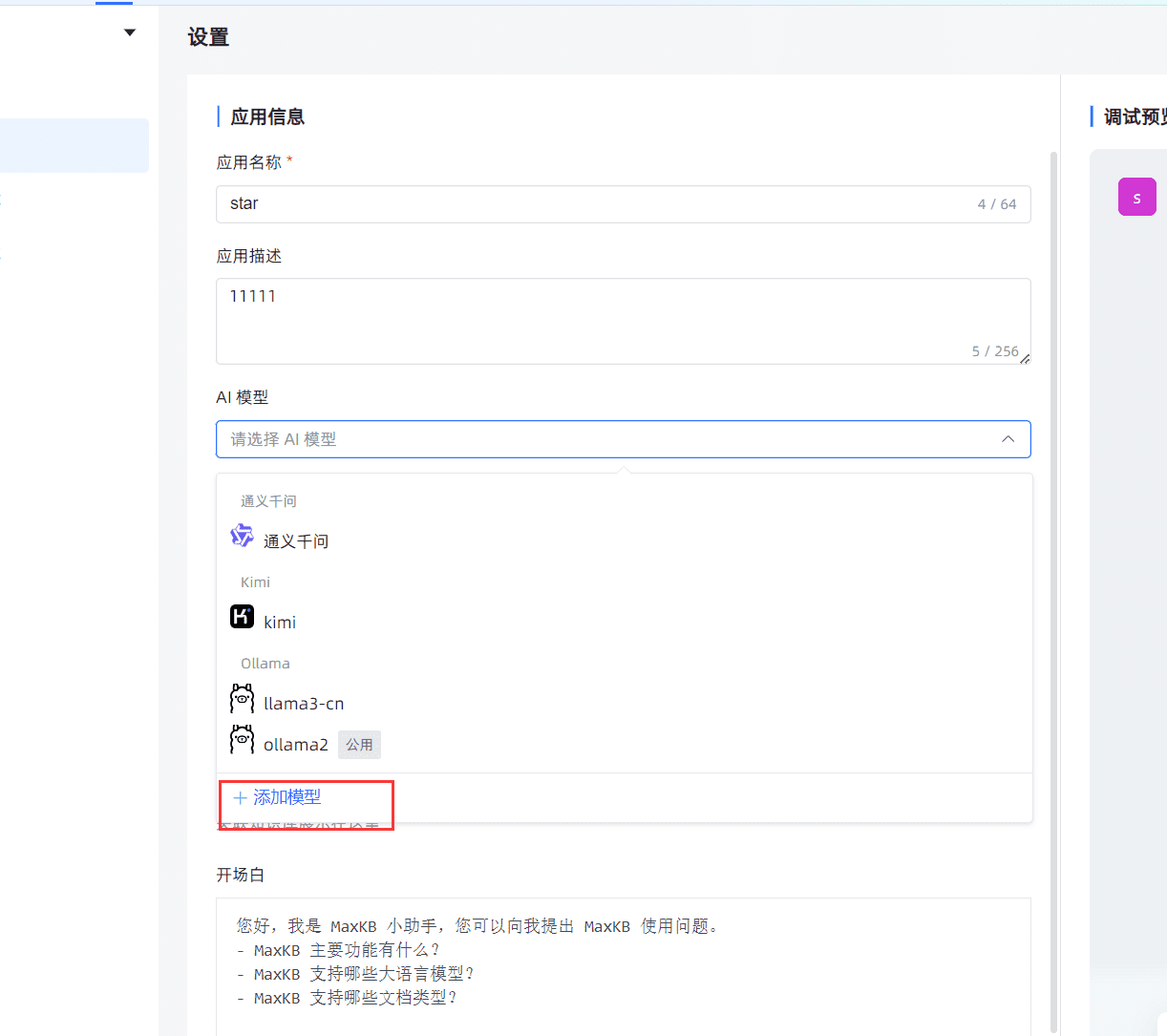Click into the 应用描述 text area

[611, 320]
